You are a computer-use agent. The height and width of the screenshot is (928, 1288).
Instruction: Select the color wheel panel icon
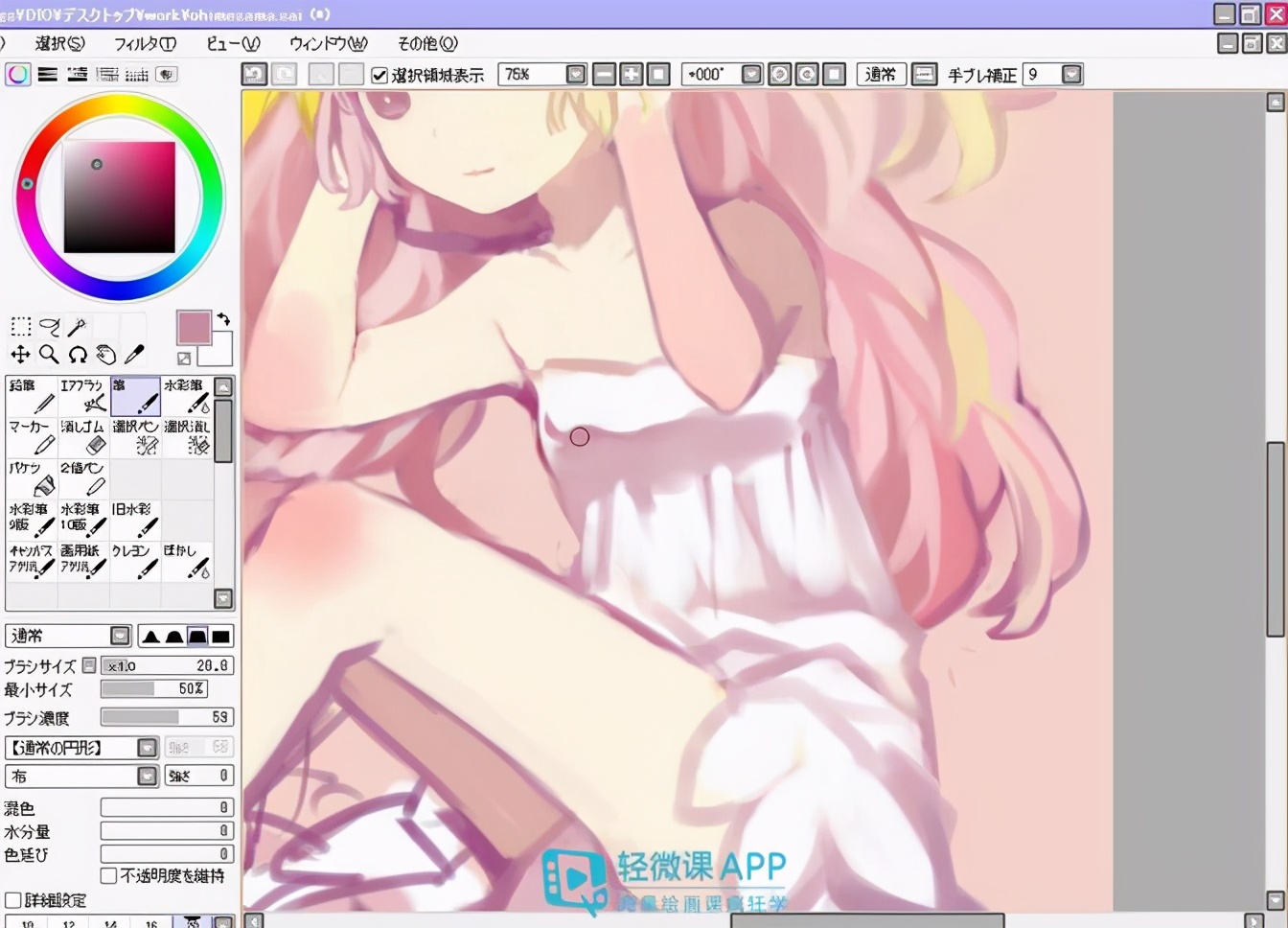coord(18,74)
